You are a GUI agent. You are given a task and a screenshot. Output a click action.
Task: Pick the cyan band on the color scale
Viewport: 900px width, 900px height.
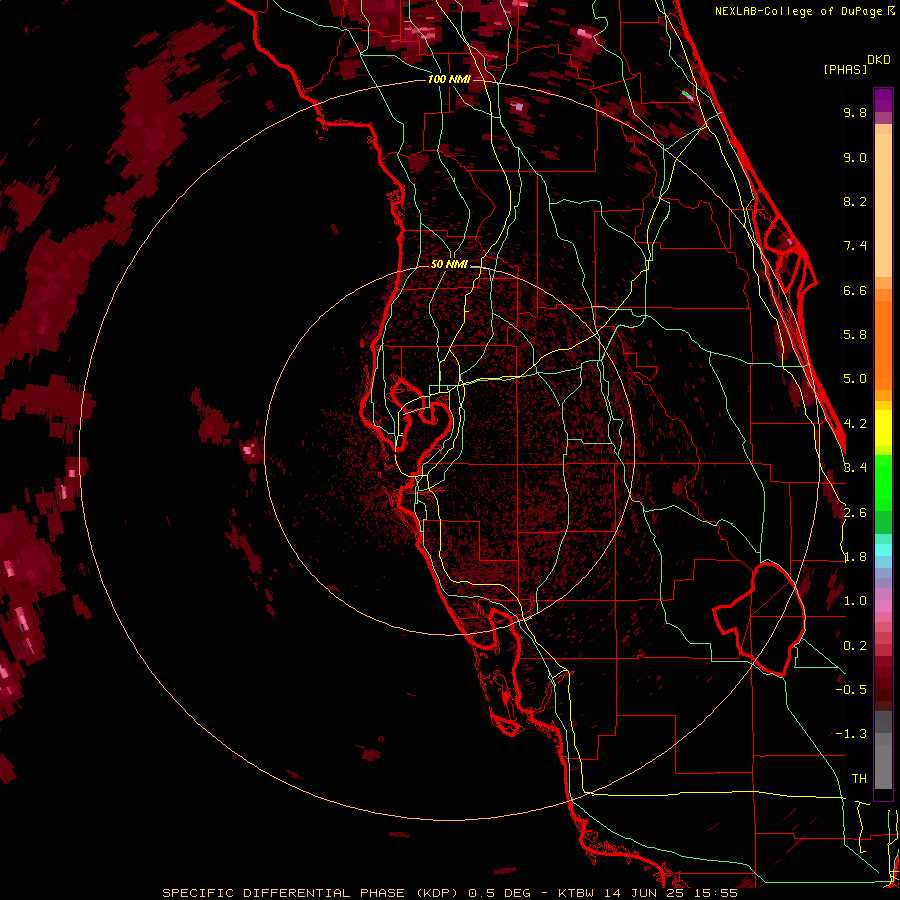[x=883, y=550]
